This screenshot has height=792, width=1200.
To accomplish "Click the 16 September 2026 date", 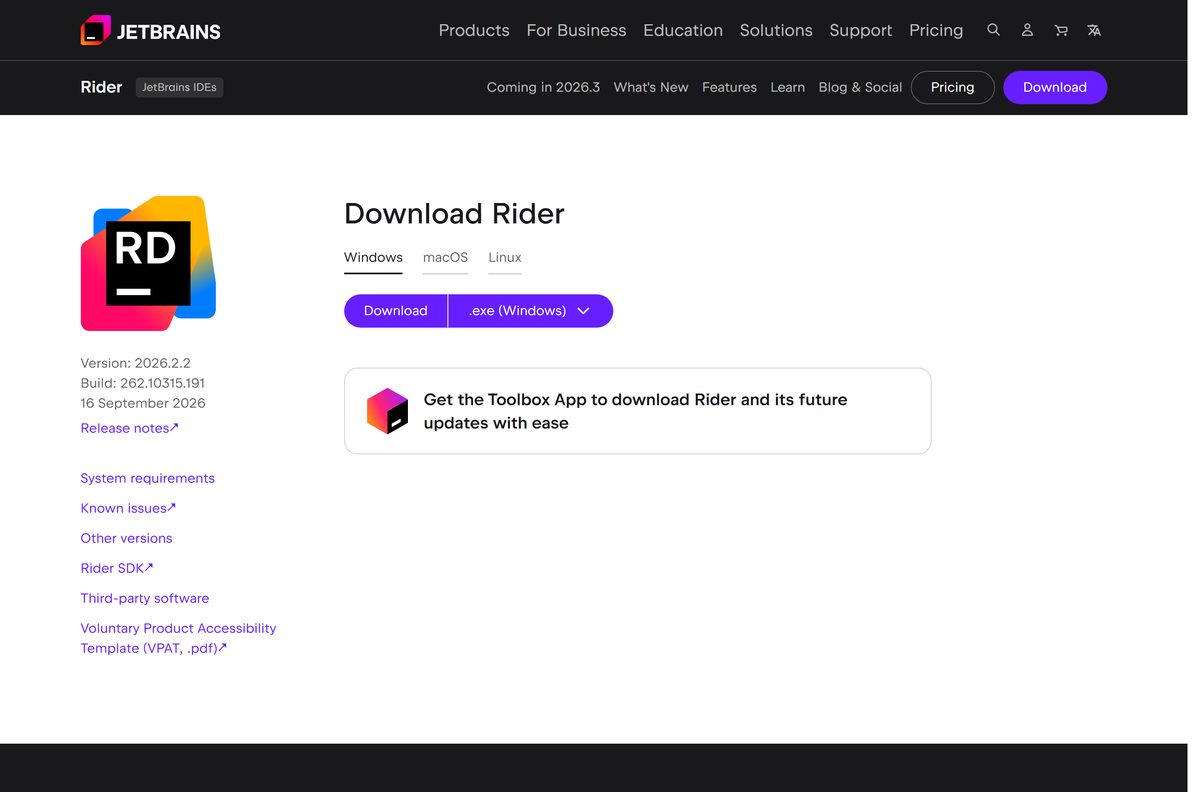I will coord(143,403).
